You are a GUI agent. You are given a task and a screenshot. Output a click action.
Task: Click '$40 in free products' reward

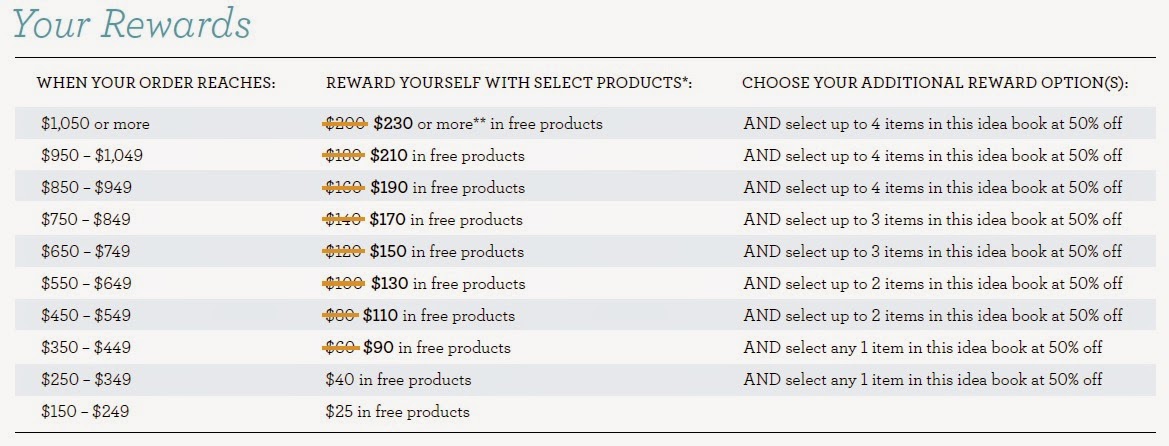click(398, 380)
